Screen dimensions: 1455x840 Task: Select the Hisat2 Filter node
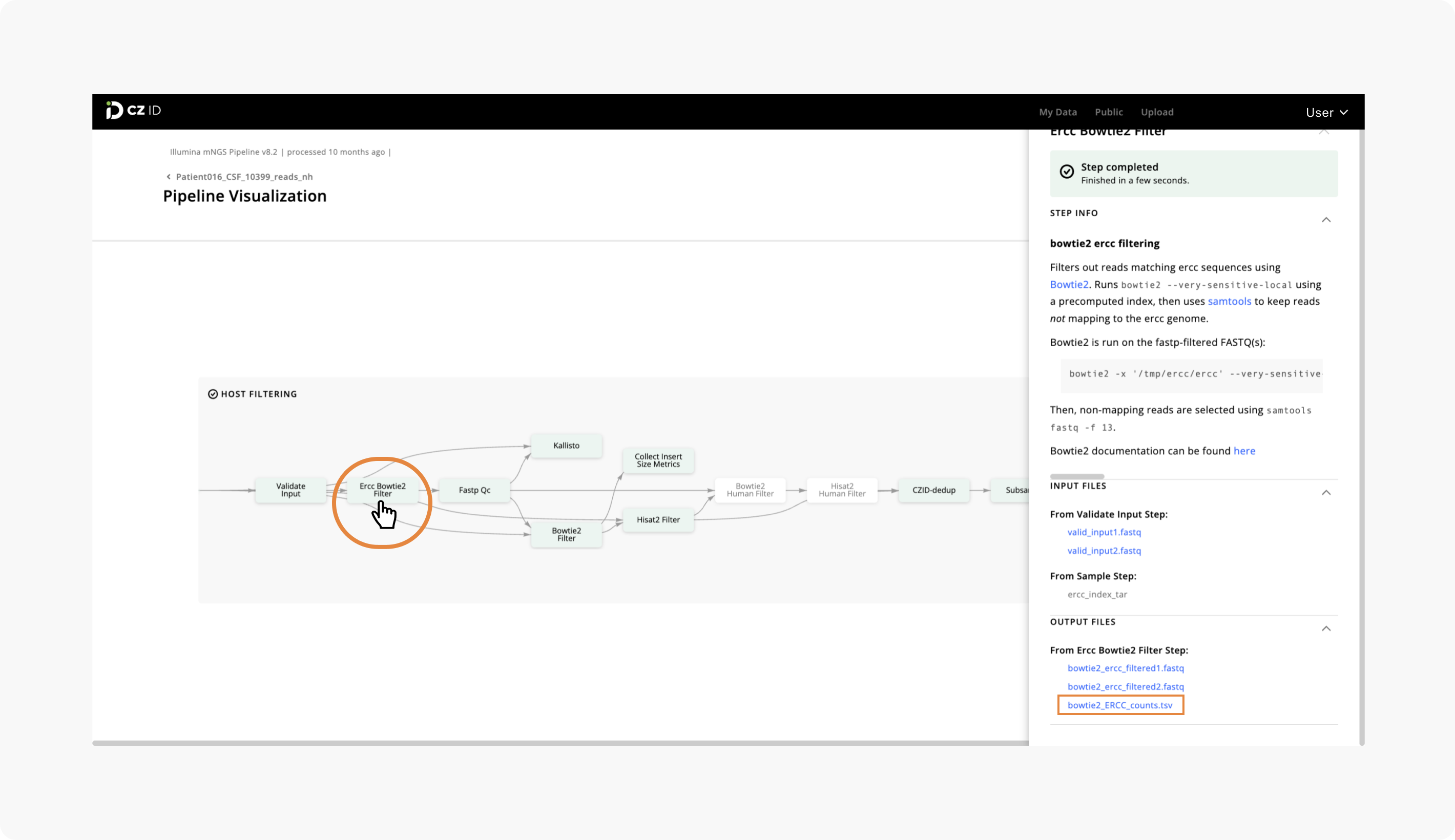[658, 519]
